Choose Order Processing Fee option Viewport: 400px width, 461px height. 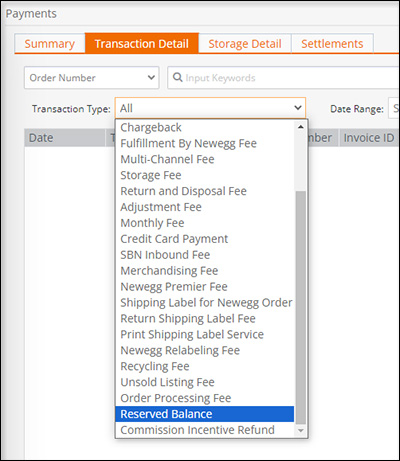click(205, 398)
